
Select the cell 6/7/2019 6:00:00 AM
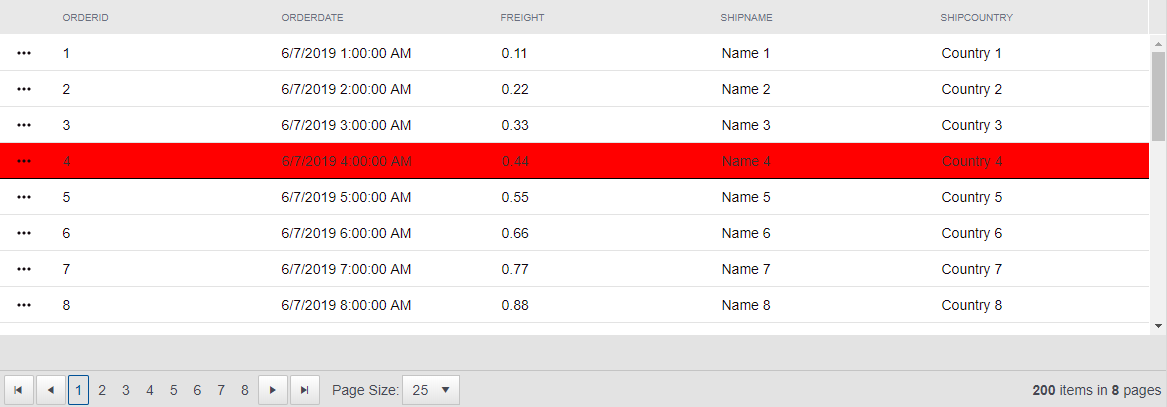tap(346, 233)
